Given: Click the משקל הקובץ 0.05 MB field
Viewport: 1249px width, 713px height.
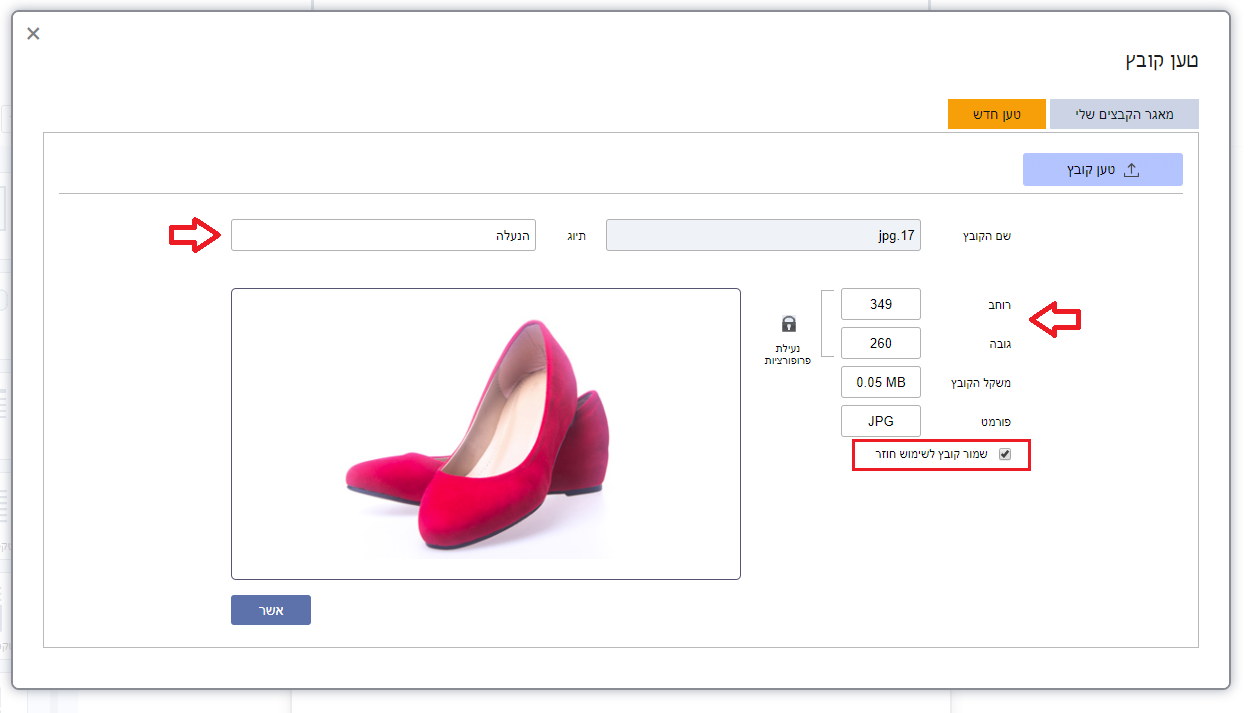Looking at the screenshot, I should coord(881,382).
